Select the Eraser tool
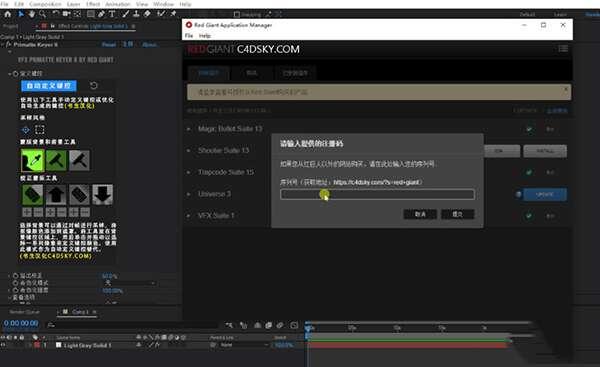This screenshot has width=600, height=367. tap(147, 14)
